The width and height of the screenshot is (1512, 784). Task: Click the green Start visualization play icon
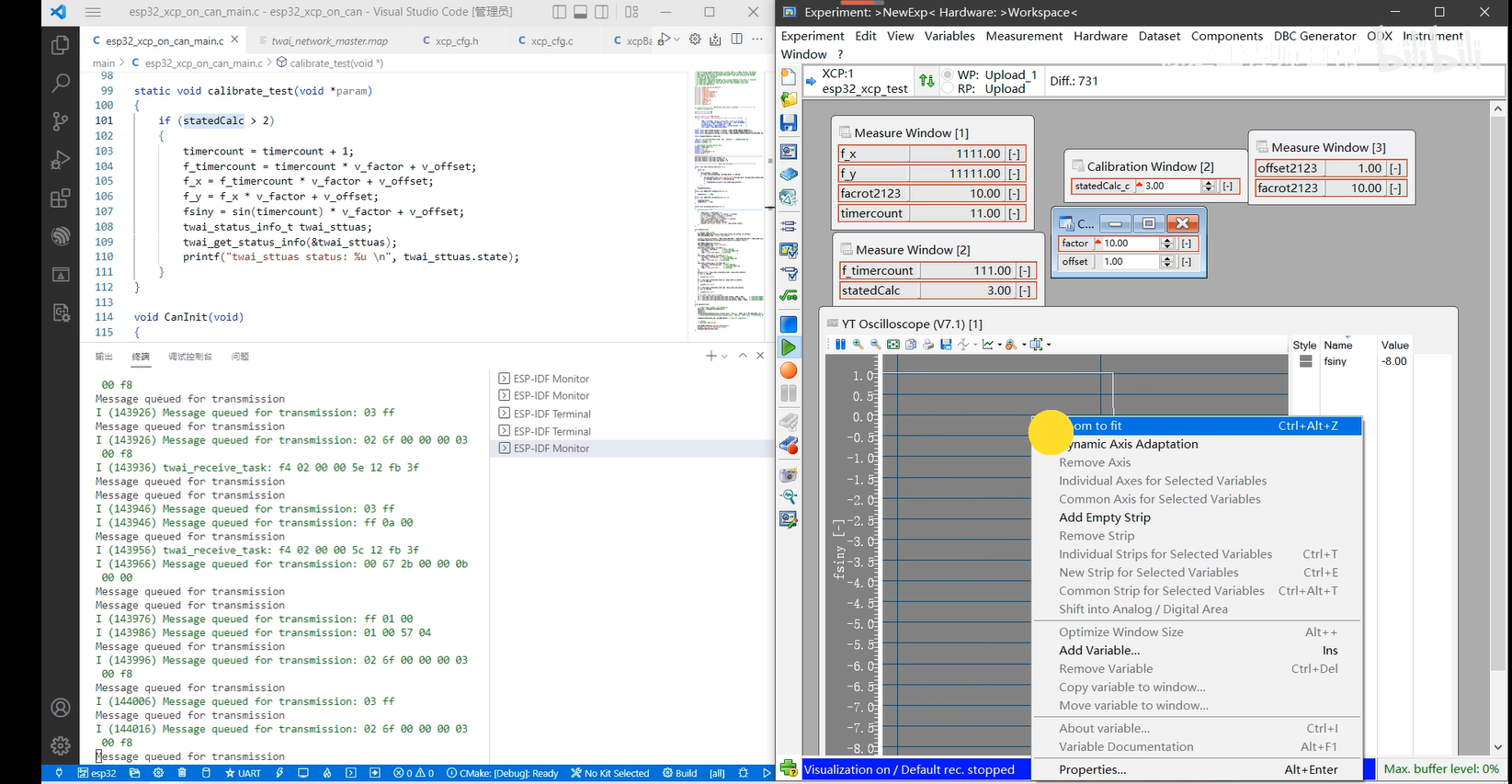789,347
